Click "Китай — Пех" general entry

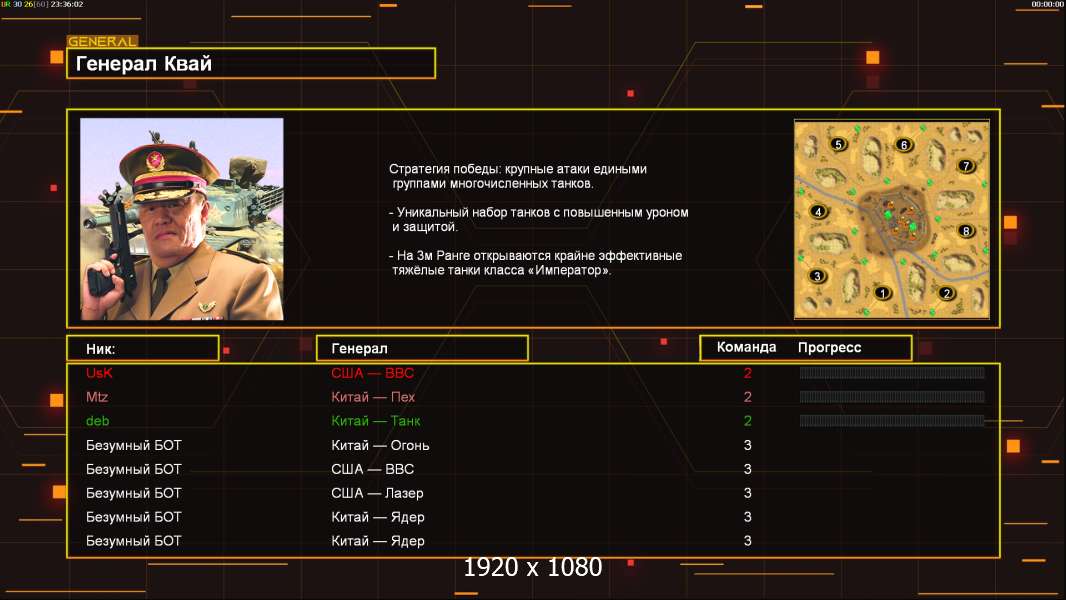coord(373,397)
